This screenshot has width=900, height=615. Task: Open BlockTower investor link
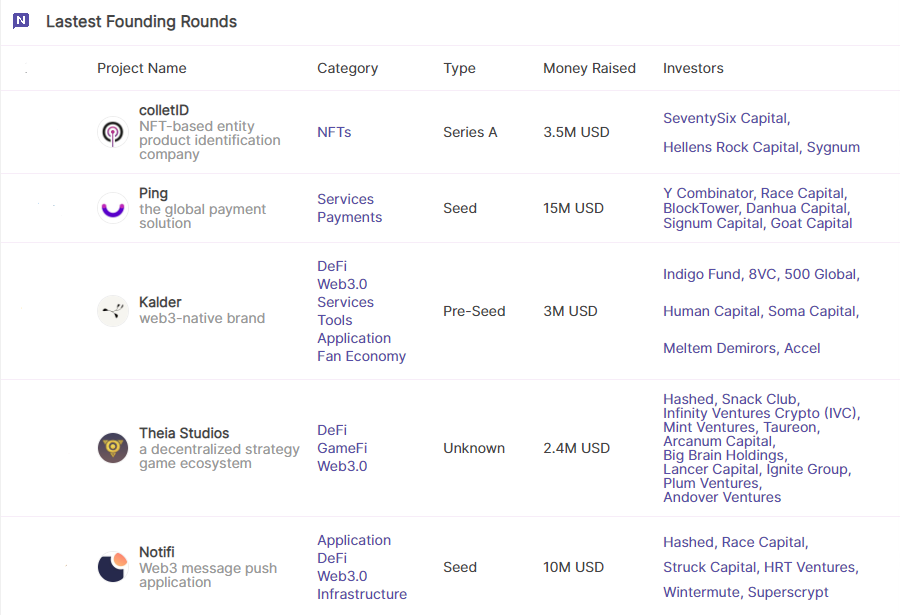tap(703, 208)
